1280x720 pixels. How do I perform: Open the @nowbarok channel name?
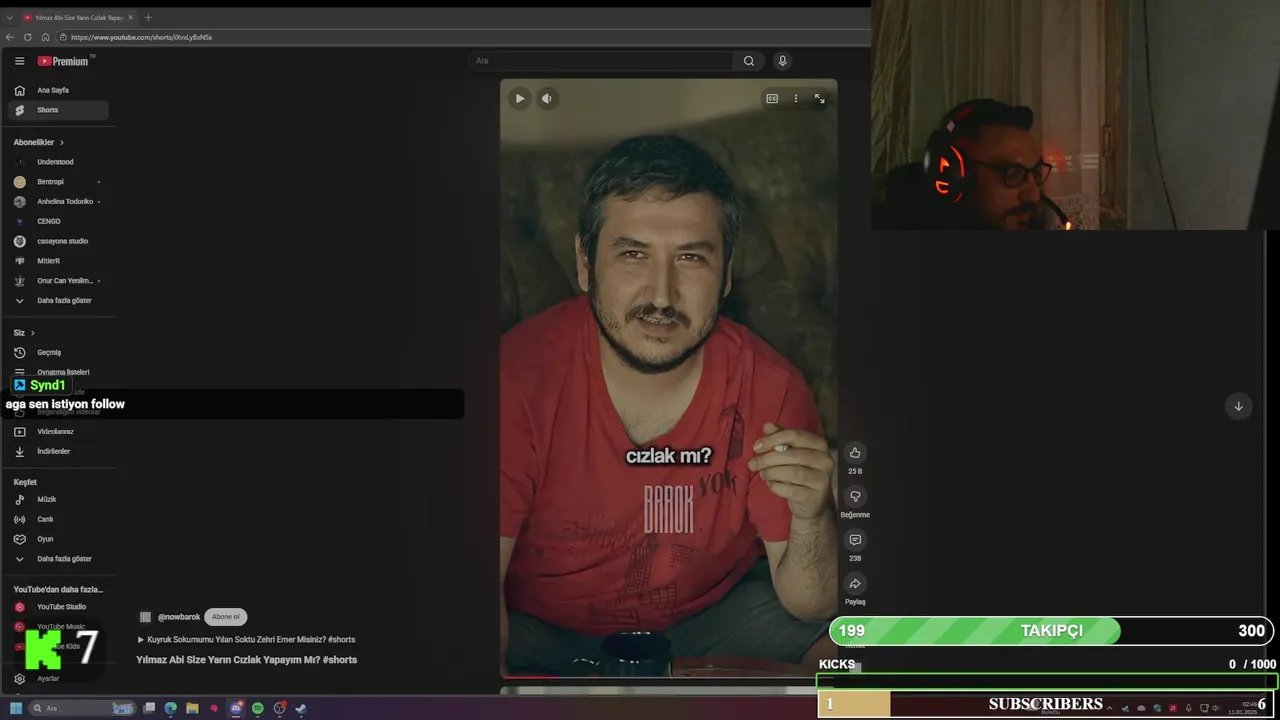[x=179, y=617]
